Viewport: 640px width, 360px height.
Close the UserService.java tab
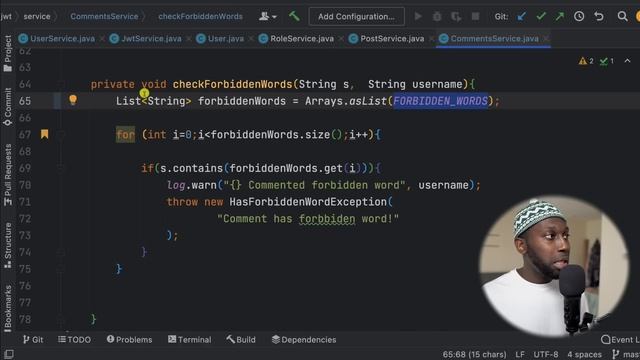click(102, 39)
